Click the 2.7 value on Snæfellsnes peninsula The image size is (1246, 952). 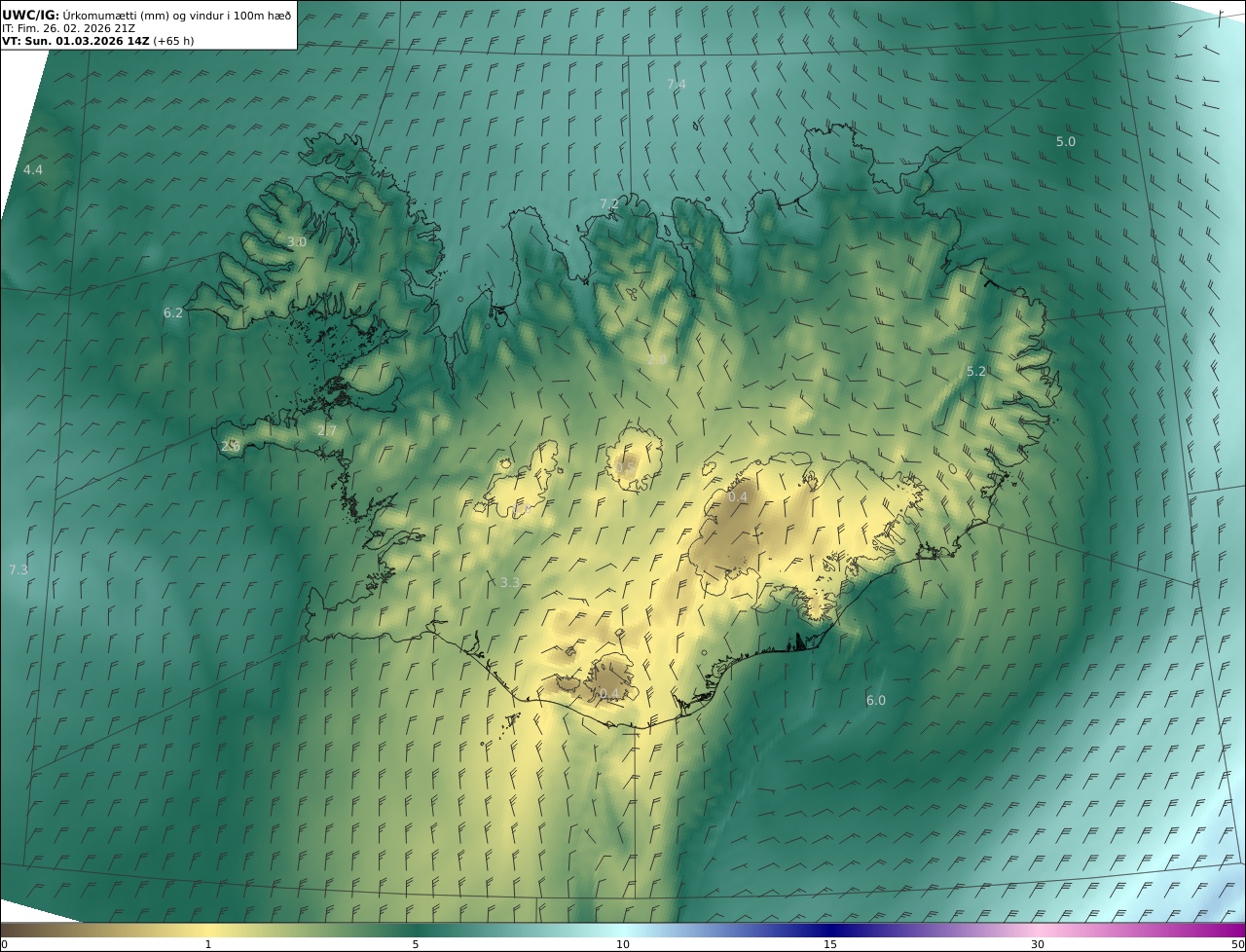(x=327, y=431)
